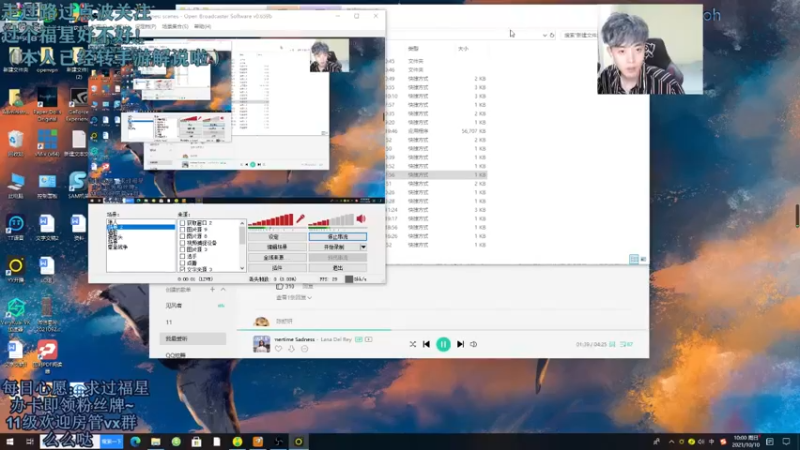The width and height of the screenshot is (800, 450).
Task: Click the microphone volume level bar
Action: tap(270, 220)
